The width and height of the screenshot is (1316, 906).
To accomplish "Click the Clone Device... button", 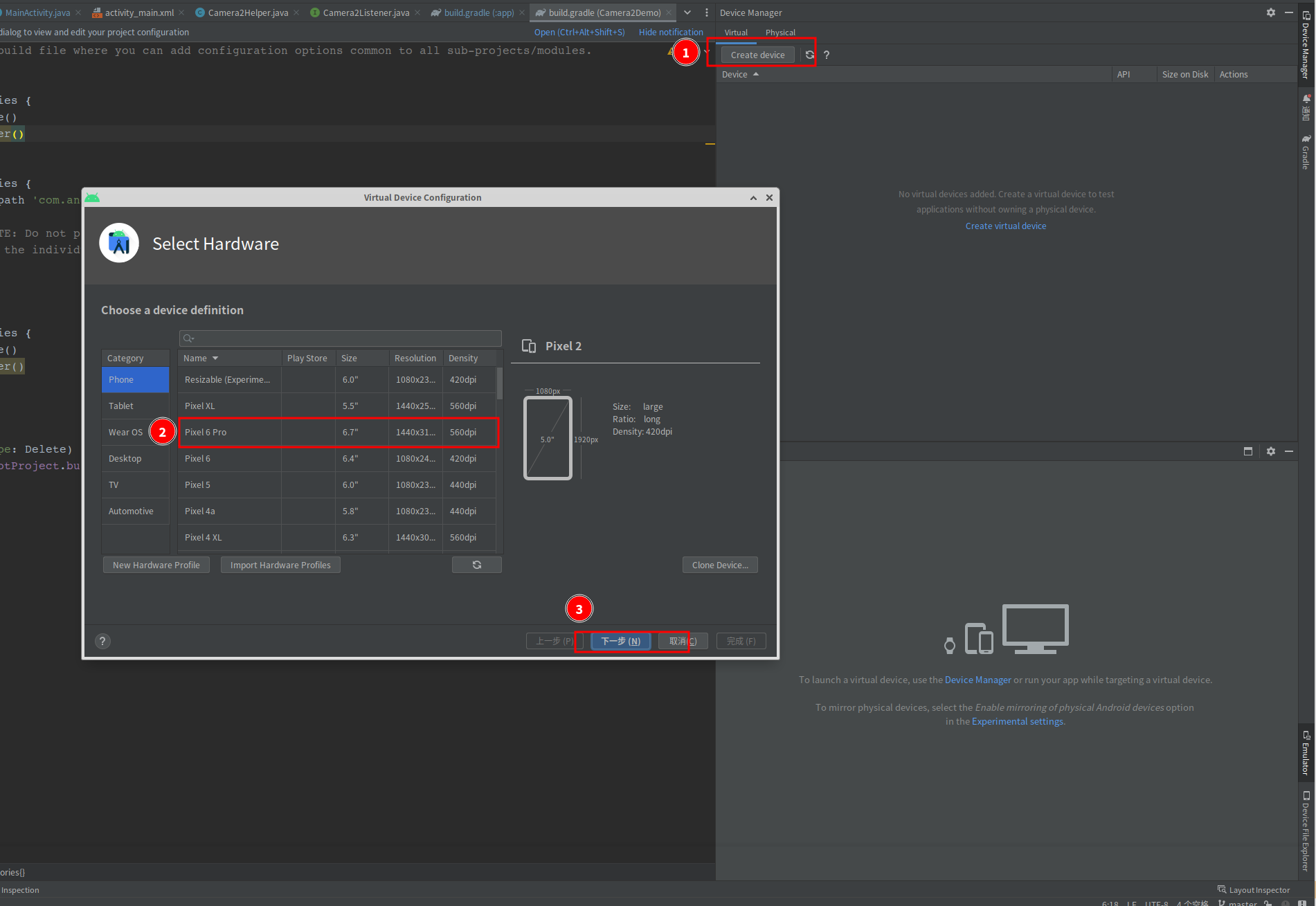I will click(720, 565).
